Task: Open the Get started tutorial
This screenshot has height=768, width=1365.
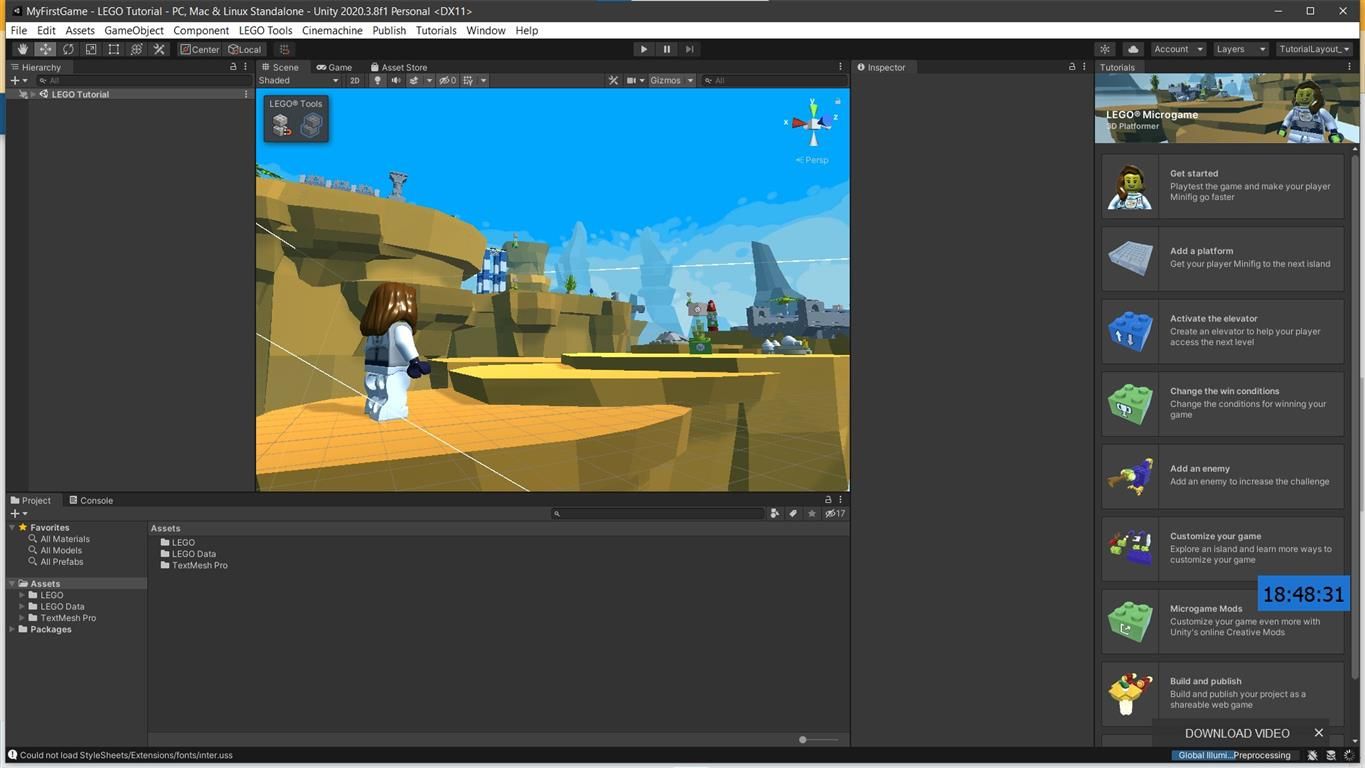Action: (1223, 185)
